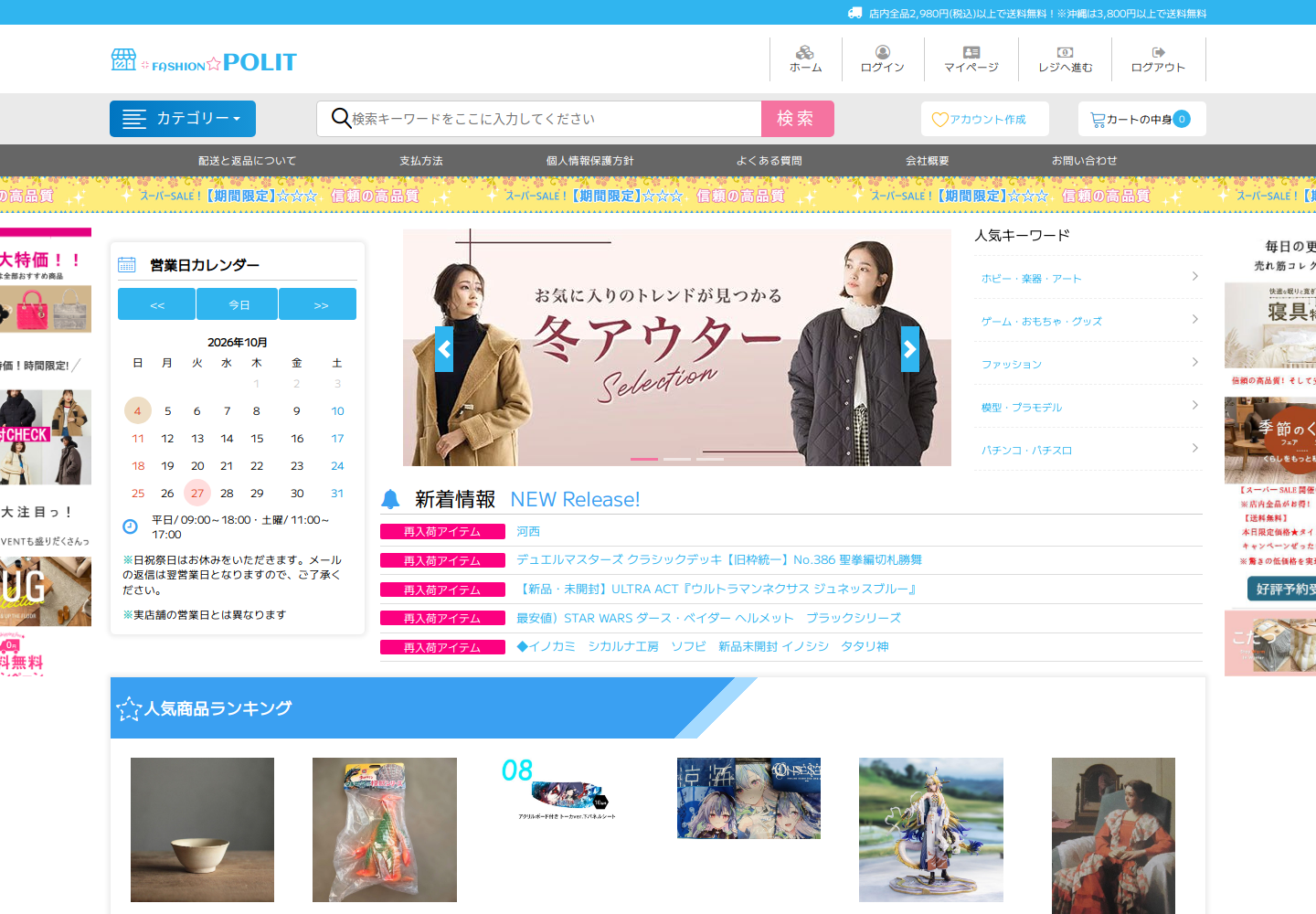Image resolution: width=1316 pixels, height=914 pixels.
Task: Select calendar date 27
Action: pos(197,494)
